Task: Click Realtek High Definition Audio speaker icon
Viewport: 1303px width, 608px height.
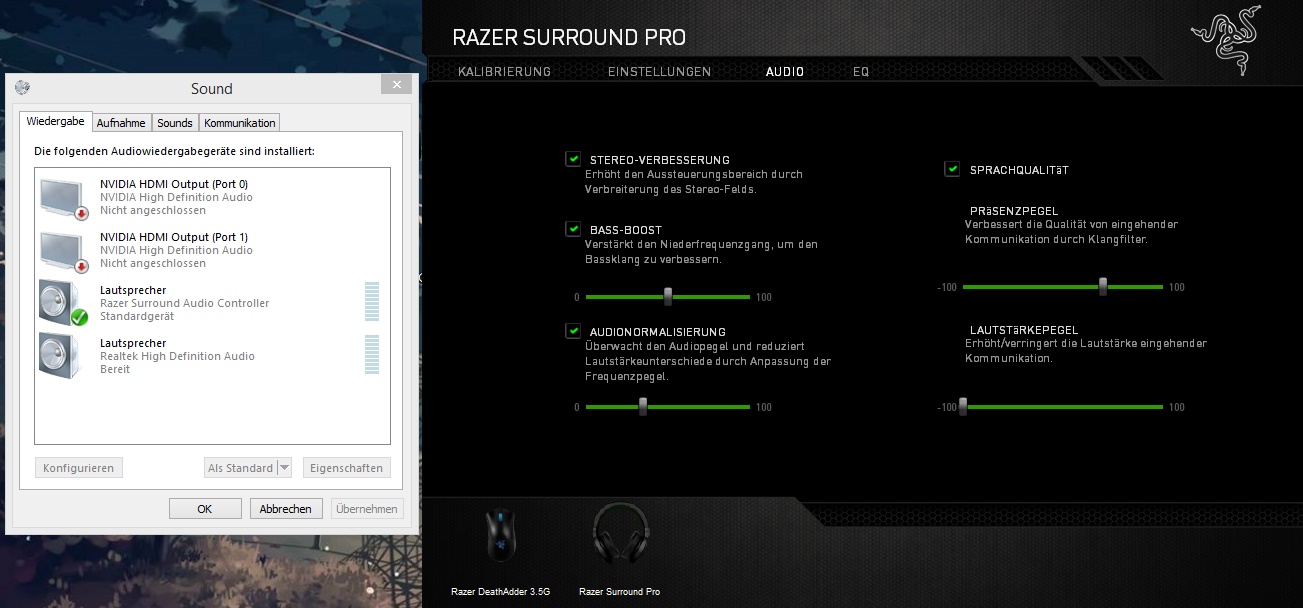Action: point(59,355)
